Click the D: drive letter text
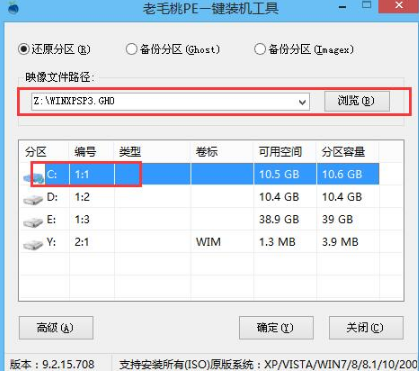 [52, 197]
